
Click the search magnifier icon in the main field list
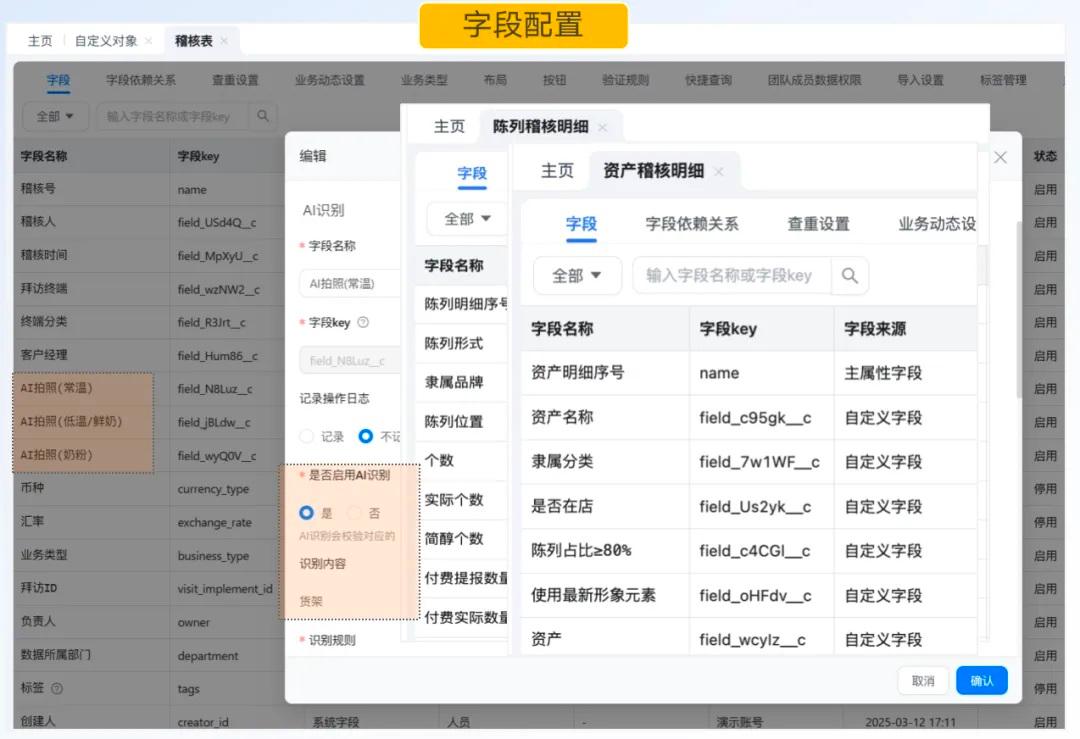click(262, 116)
